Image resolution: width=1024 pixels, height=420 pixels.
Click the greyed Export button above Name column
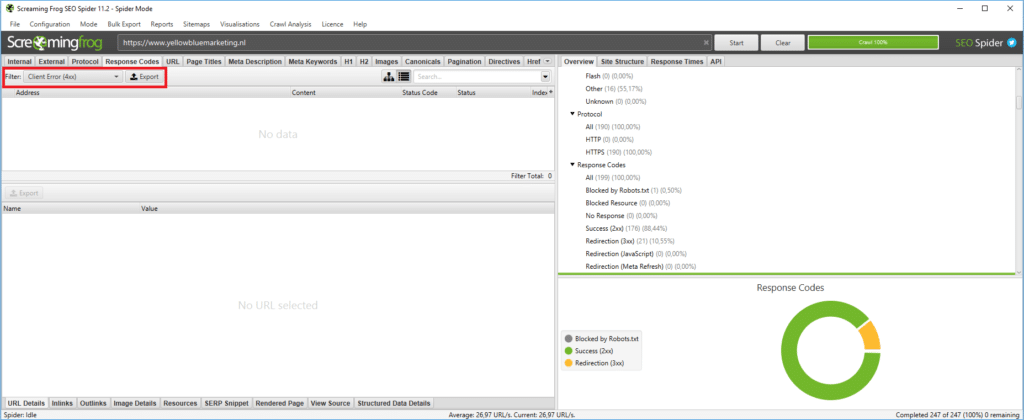pos(25,193)
